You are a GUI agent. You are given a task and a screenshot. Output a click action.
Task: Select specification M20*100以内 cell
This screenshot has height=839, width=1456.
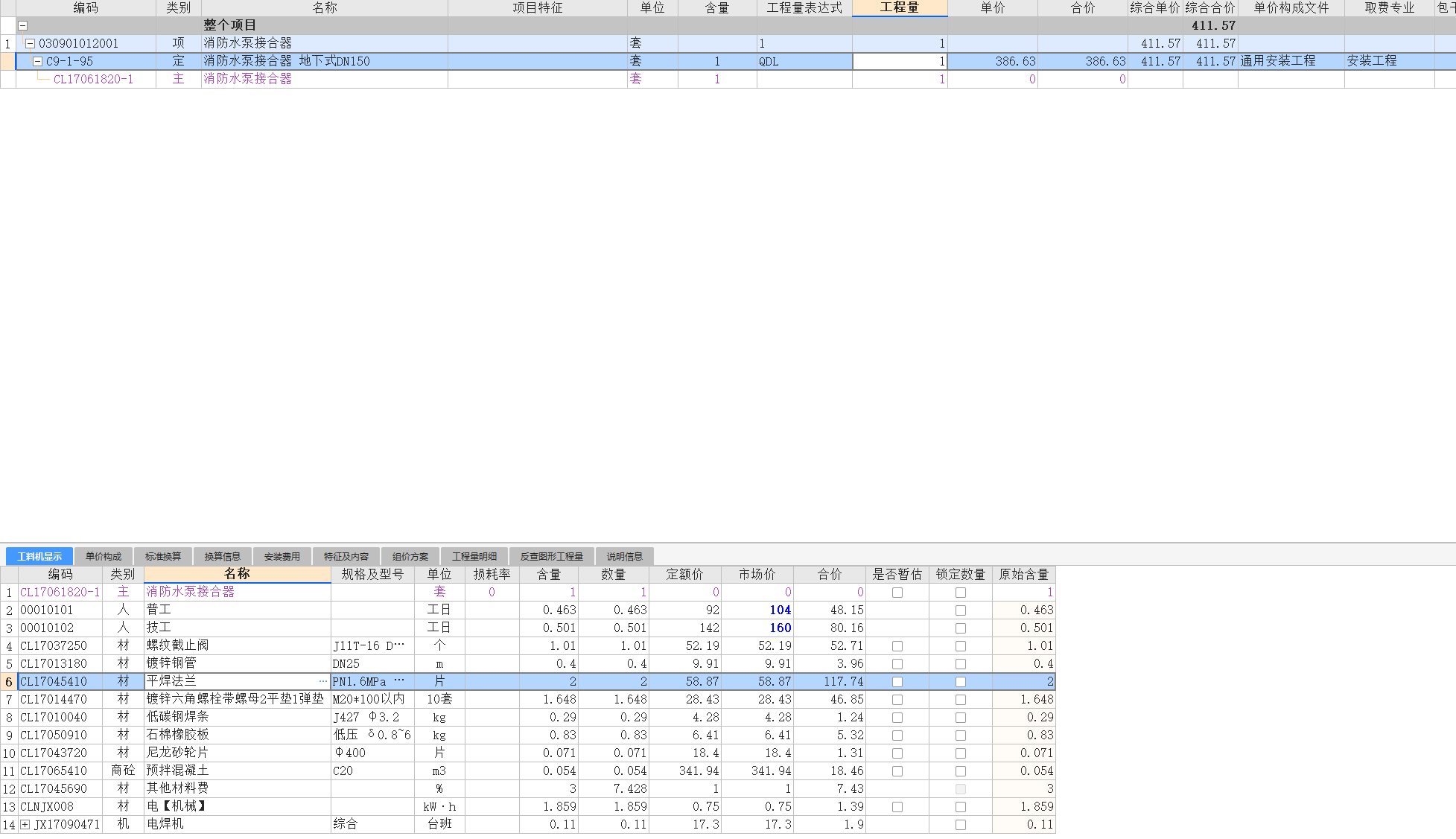point(372,699)
